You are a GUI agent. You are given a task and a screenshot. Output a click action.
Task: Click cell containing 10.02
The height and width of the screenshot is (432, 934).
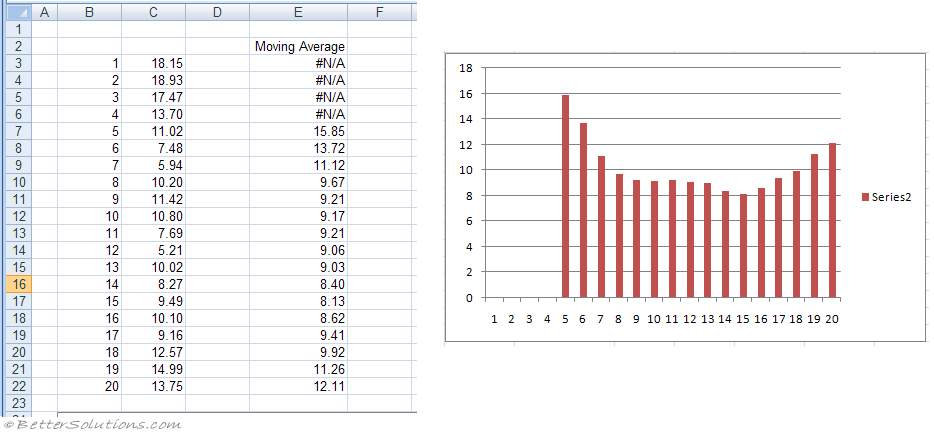[154, 267]
